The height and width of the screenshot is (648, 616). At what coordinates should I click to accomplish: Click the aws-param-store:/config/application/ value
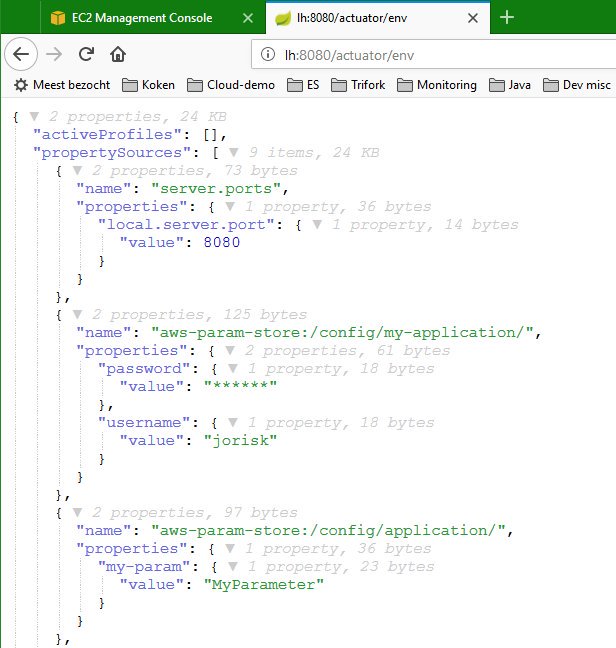[328, 531]
